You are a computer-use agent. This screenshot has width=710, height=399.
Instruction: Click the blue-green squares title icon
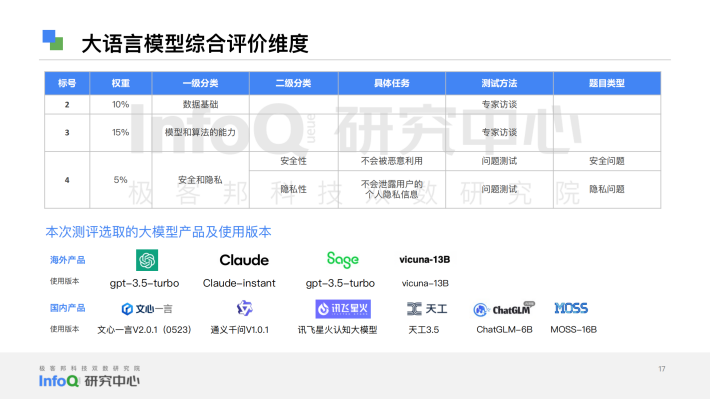tap(53, 40)
